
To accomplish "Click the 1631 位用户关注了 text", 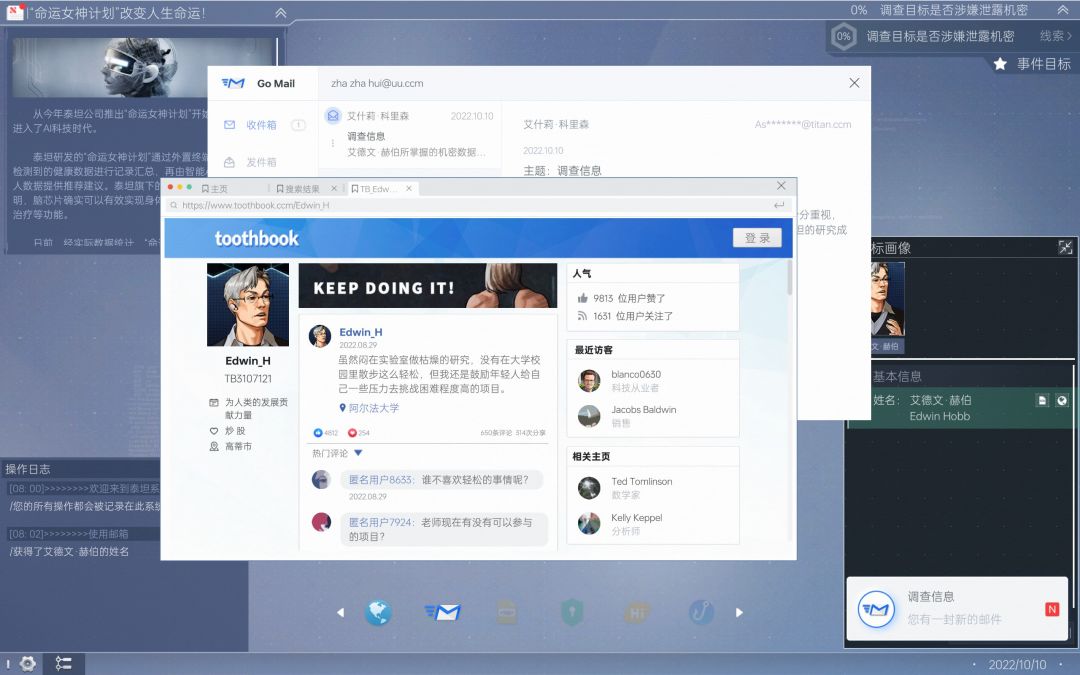I will [633, 316].
